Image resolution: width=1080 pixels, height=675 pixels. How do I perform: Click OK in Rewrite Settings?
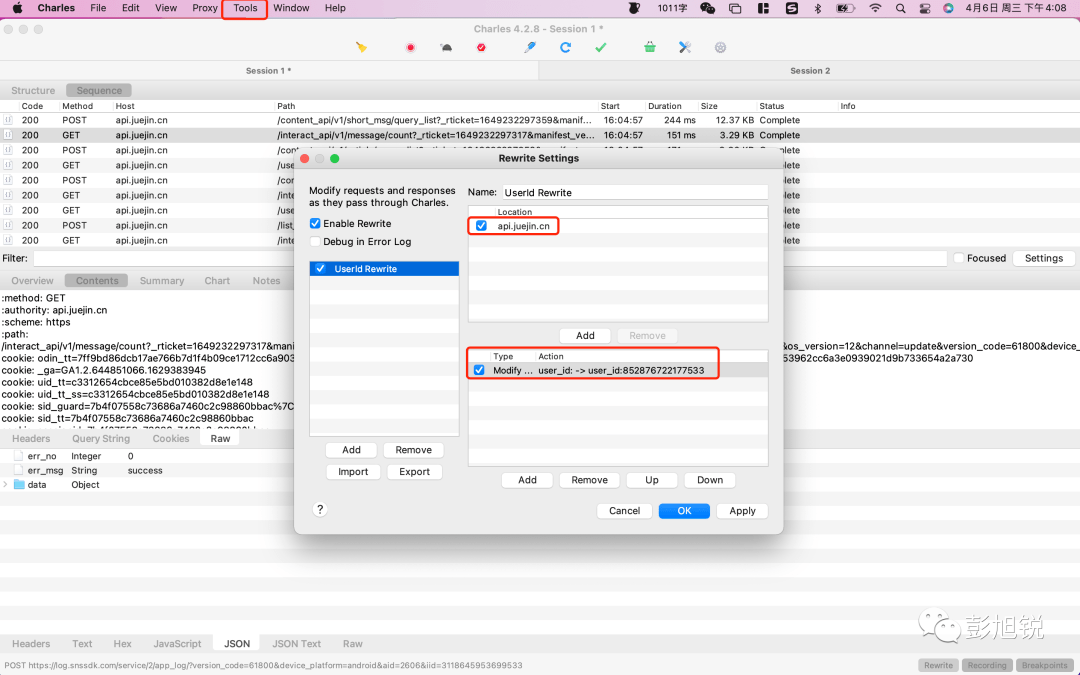click(x=684, y=511)
